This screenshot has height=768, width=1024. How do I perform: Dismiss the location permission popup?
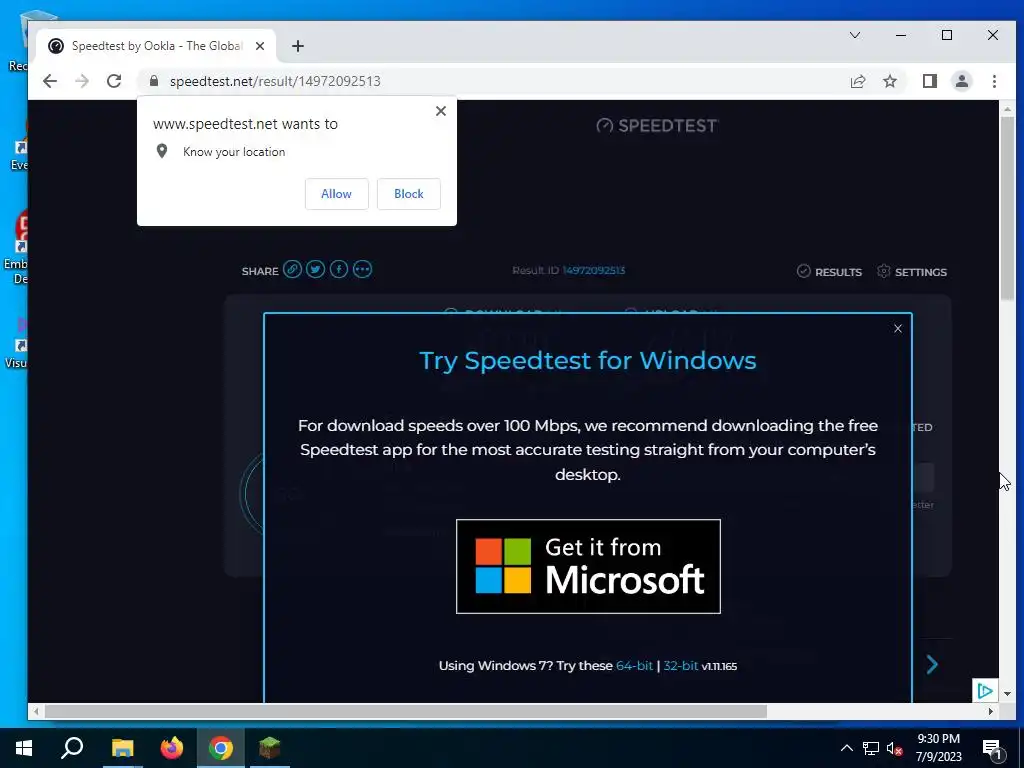point(441,111)
